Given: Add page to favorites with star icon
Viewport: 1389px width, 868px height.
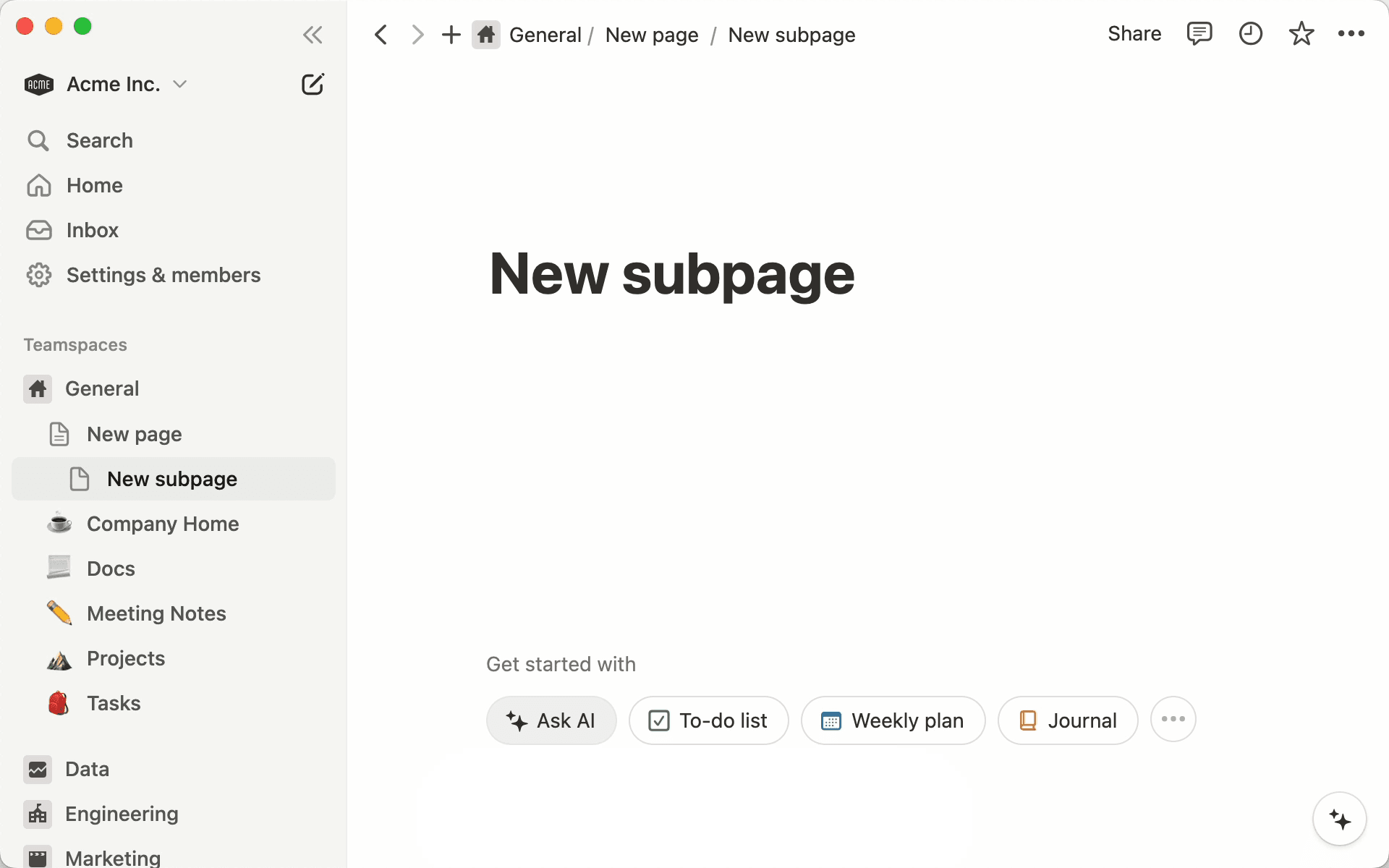Looking at the screenshot, I should click(x=1301, y=33).
